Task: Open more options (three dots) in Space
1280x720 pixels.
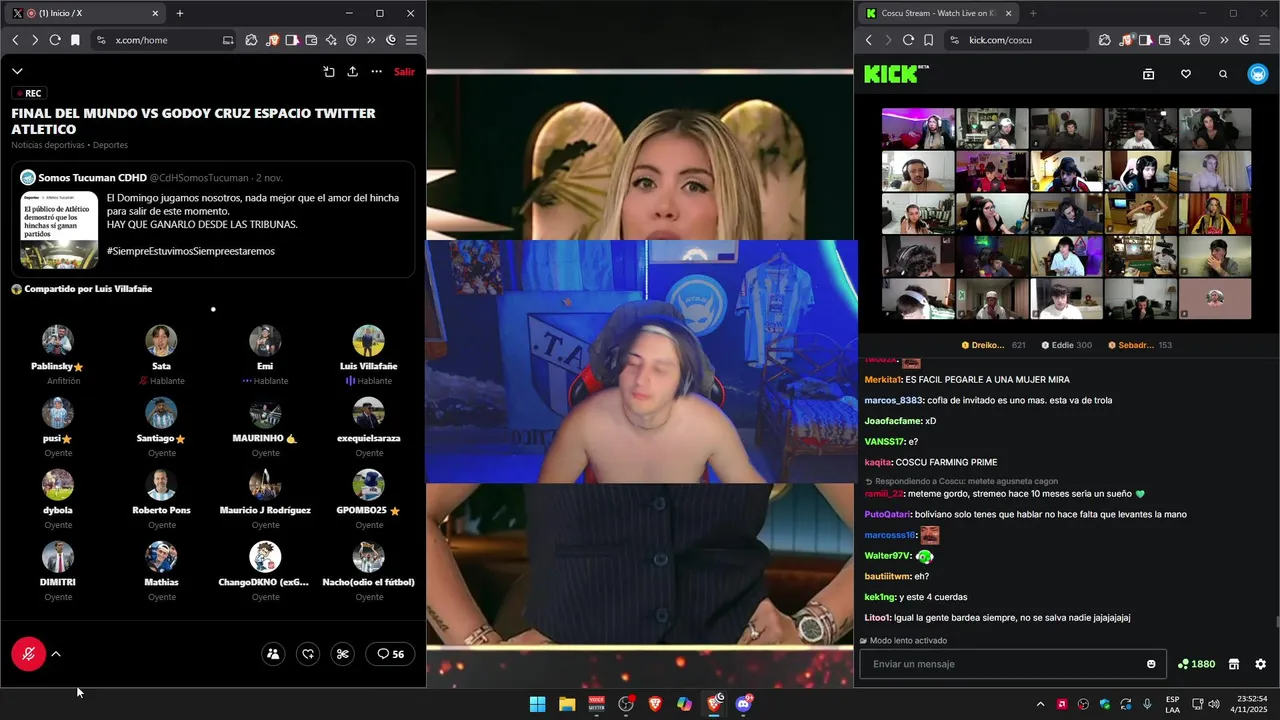Action: point(376,72)
